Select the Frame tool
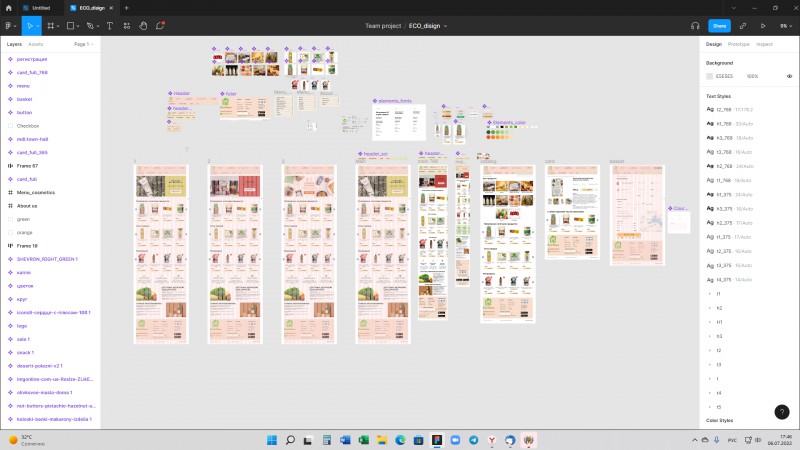This screenshot has width=800, height=450. pos(51,26)
